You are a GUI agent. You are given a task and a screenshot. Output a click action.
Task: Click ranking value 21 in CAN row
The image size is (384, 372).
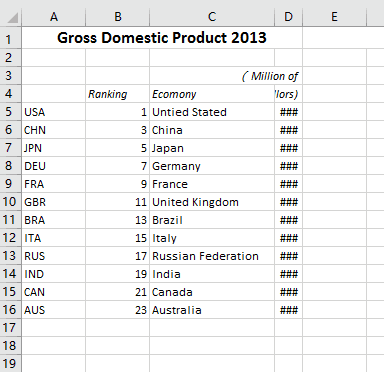point(118,292)
